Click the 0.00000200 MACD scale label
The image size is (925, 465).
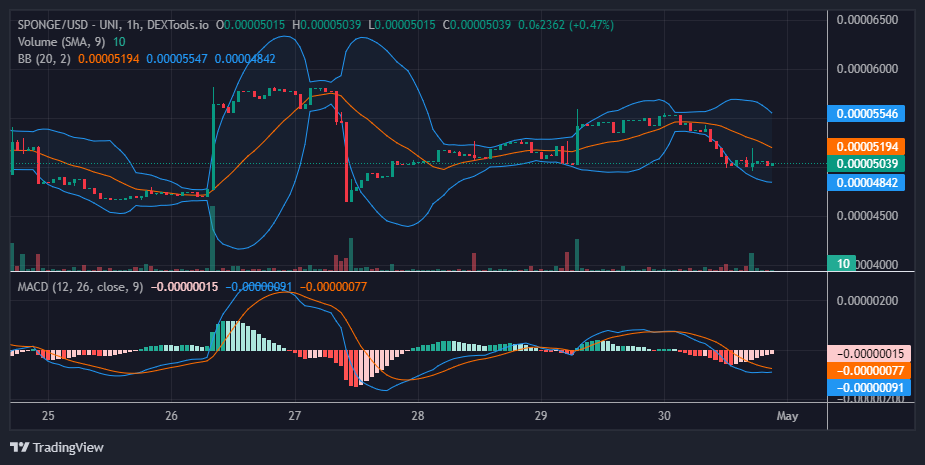click(x=867, y=301)
